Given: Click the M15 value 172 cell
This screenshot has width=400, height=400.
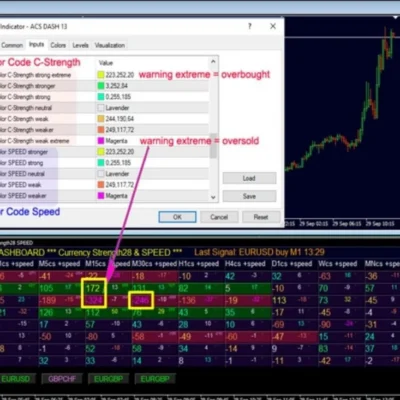Looking at the screenshot, I should click(93, 288).
